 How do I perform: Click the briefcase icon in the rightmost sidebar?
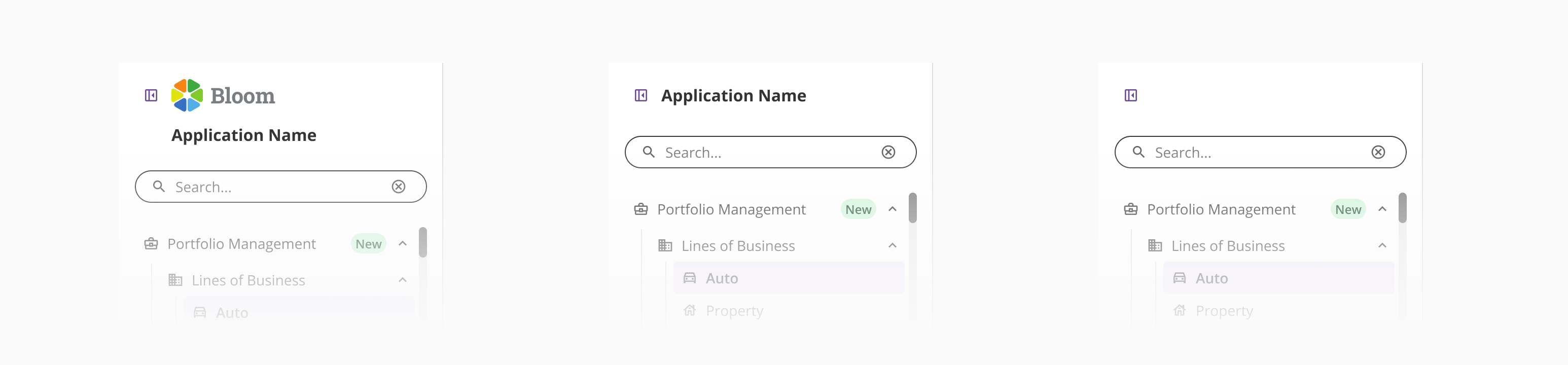coord(1130,209)
